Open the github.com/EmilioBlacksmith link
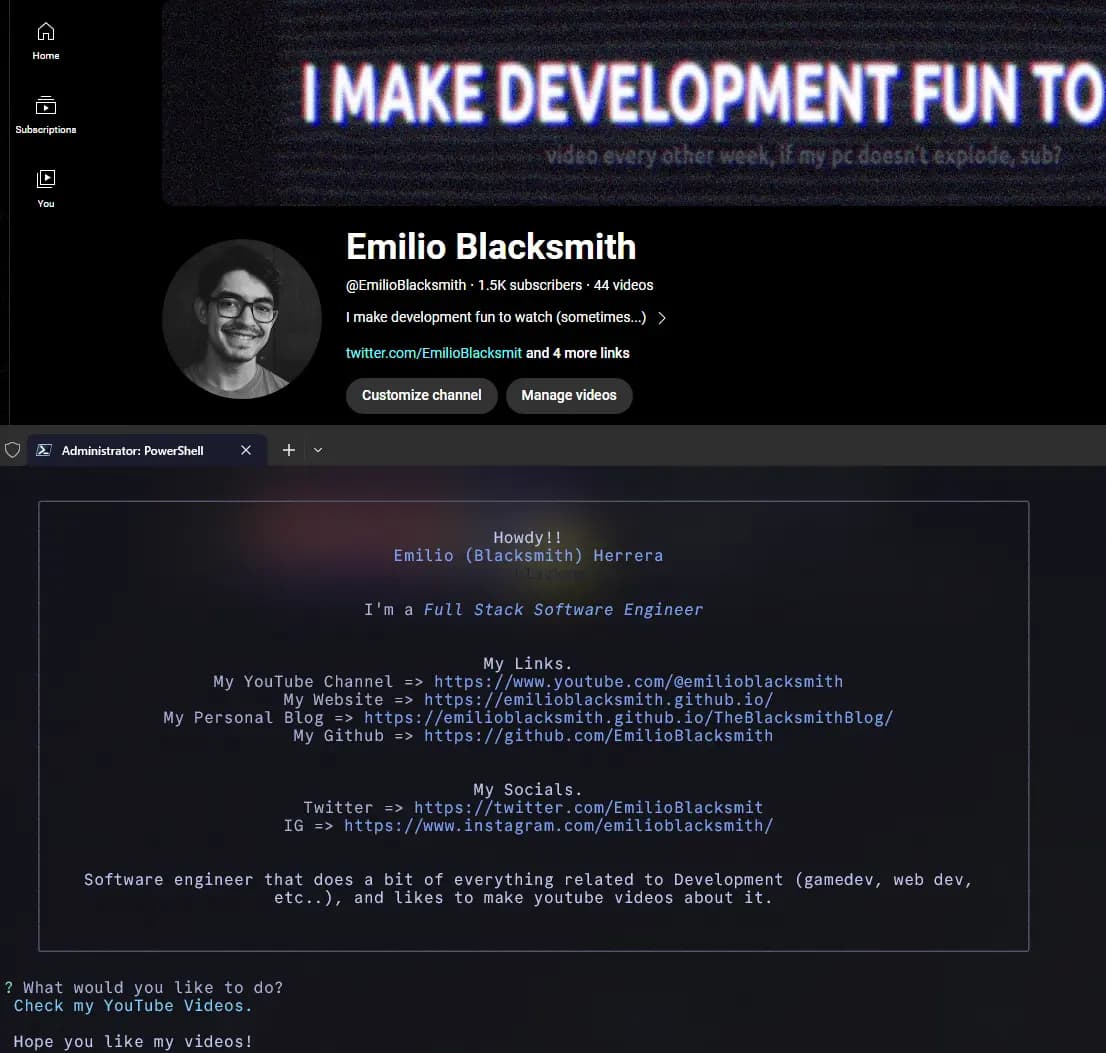 (598, 736)
